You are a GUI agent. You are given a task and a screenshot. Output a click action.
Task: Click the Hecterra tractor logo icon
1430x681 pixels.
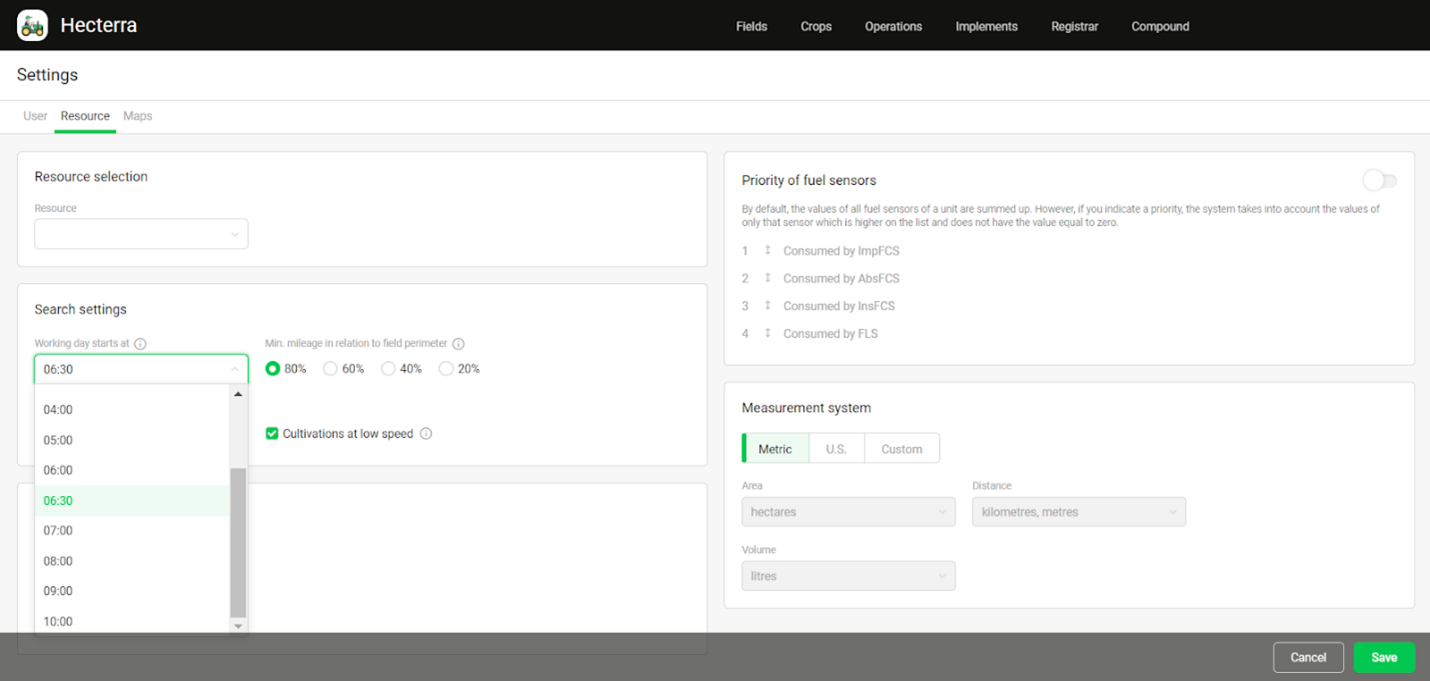coord(32,26)
